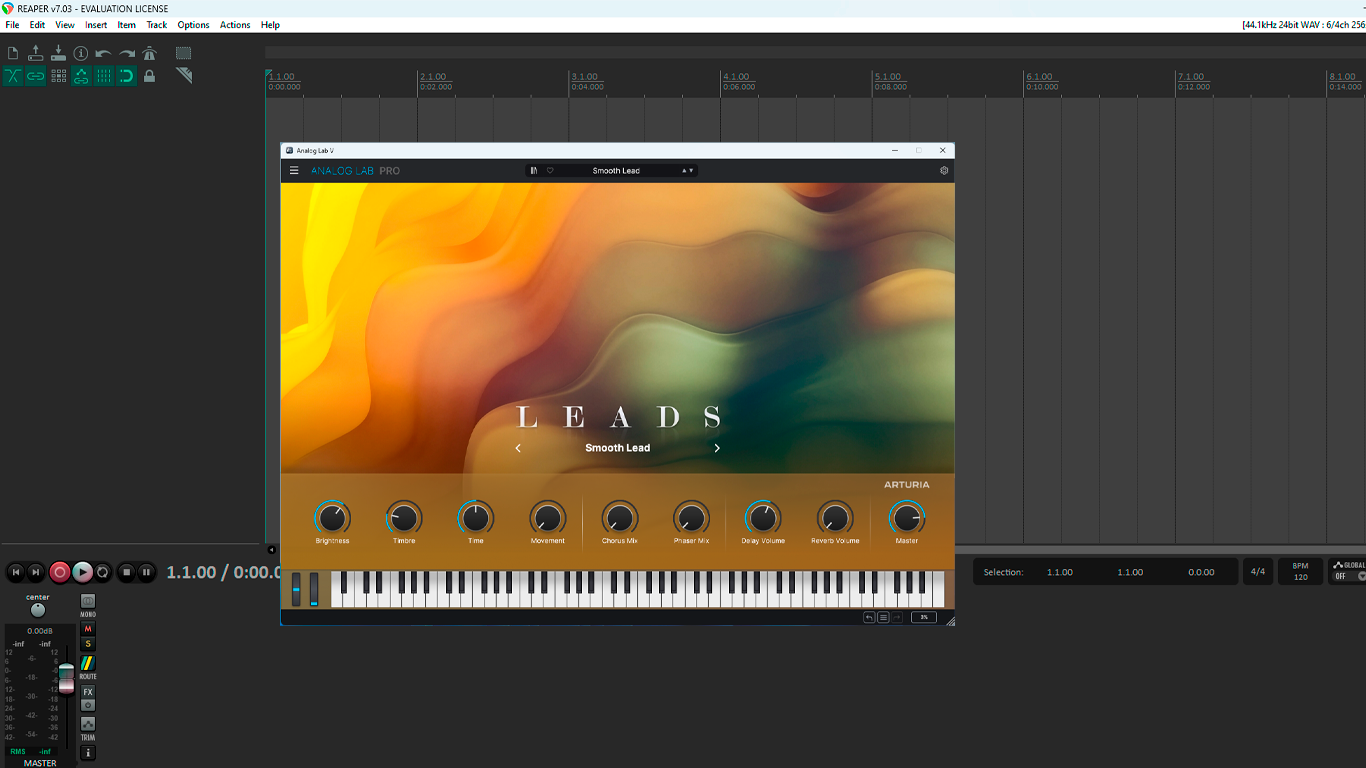Click master volume 0.00dB readout
The width and height of the screenshot is (1366, 768).
click(x=40, y=631)
